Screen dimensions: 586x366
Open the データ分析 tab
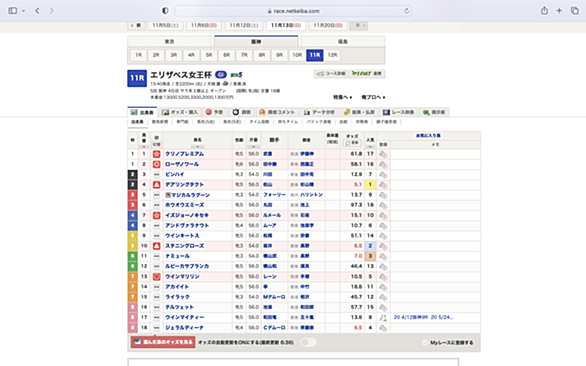tap(319, 112)
